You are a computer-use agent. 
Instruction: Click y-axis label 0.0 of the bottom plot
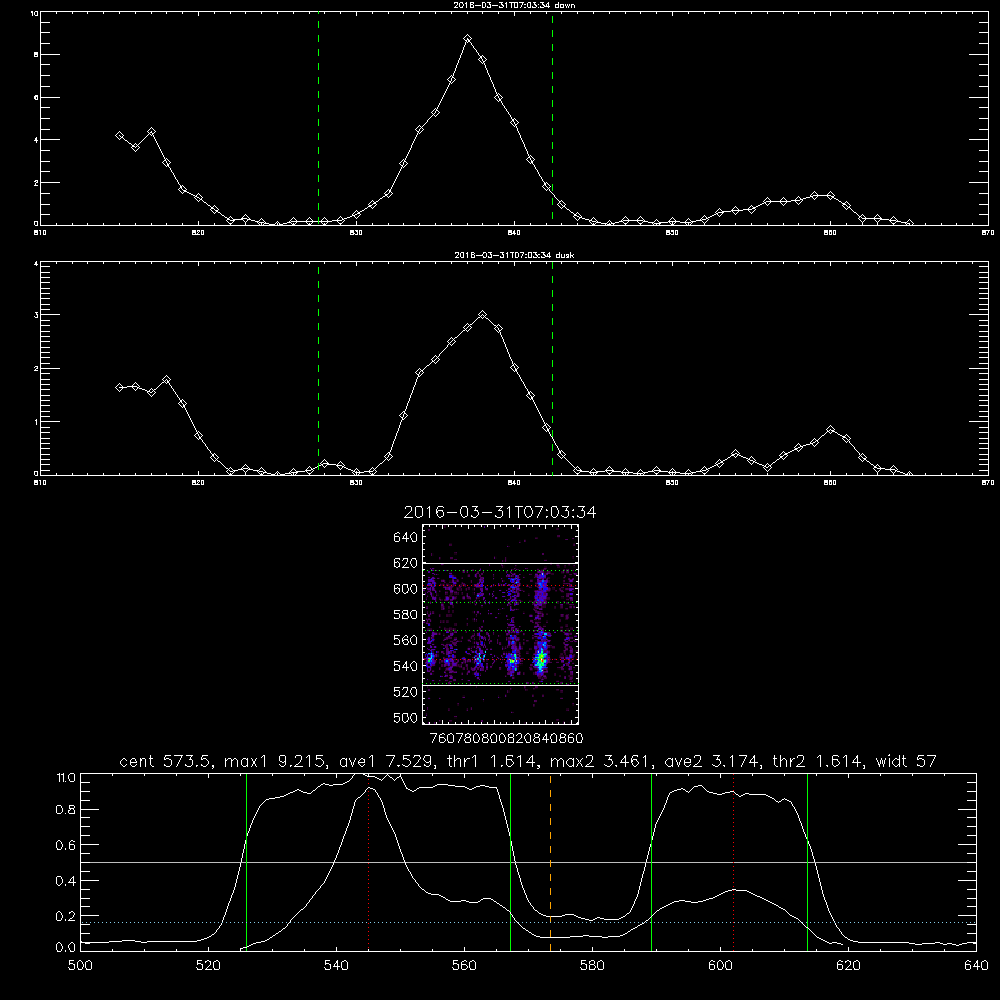click(x=66, y=948)
